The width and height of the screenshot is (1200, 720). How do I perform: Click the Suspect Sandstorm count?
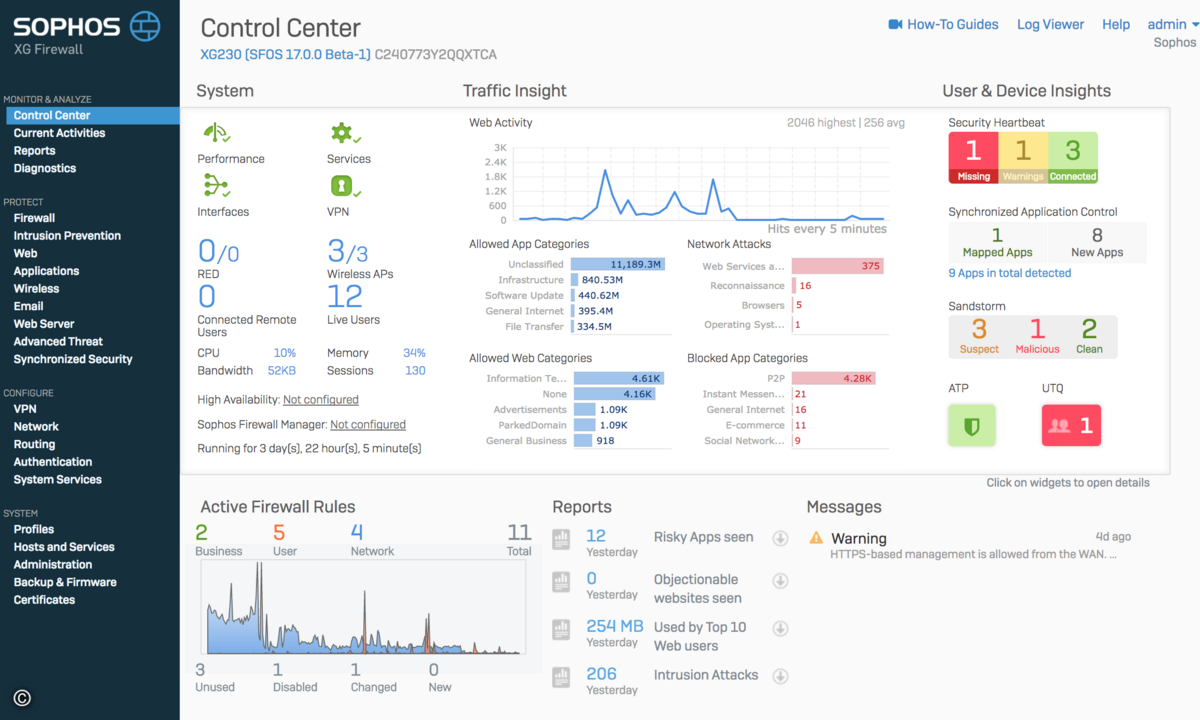point(979,336)
